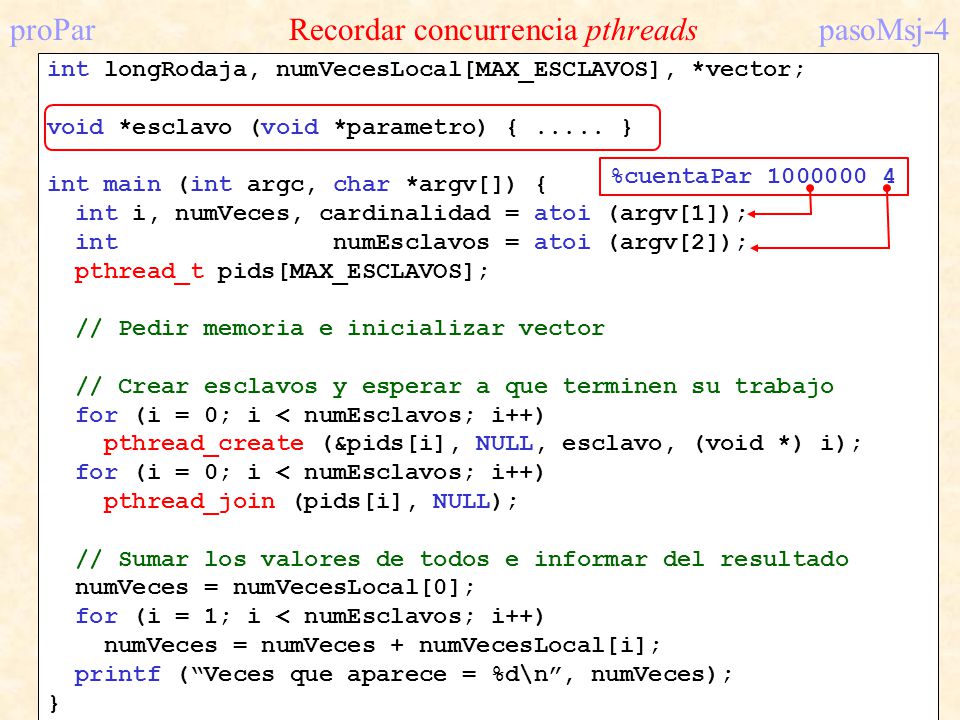The image size is (960, 720).
Task: Click the comment 'Sumar los valores de todos...'
Action: pyautogui.click(x=462, y=559)
